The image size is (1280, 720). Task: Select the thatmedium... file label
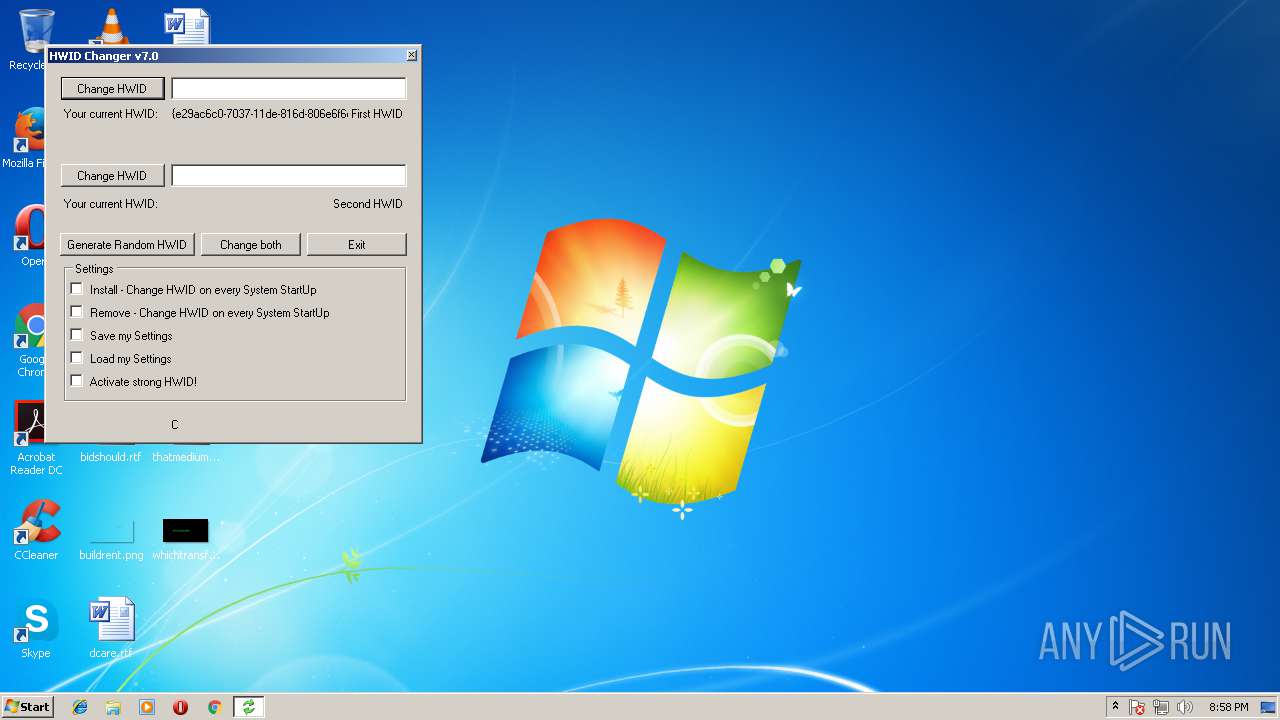coord(186,457)
